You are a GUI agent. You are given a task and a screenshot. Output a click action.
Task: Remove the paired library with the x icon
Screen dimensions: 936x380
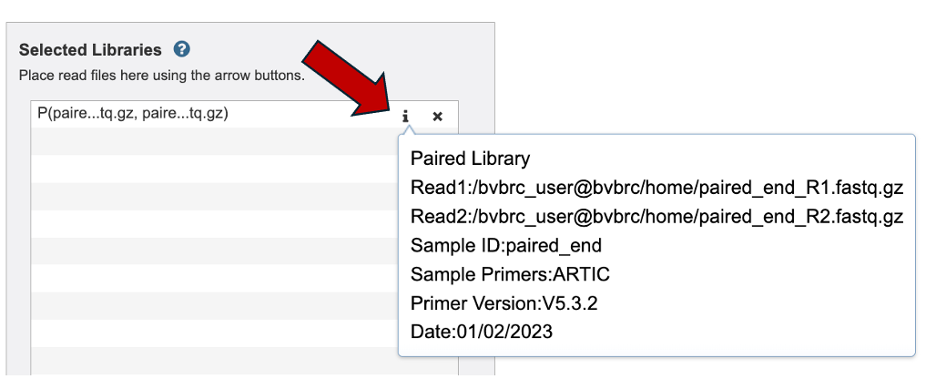(438, 116)
